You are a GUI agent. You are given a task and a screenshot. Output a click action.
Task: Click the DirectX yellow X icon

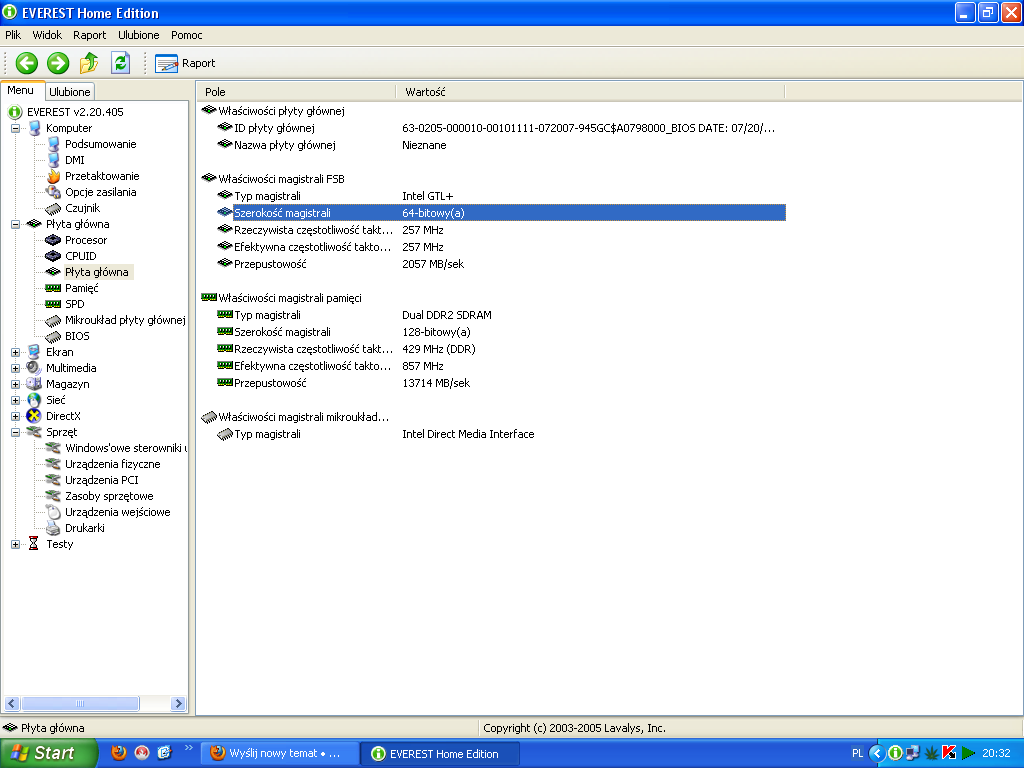tap(34, 416)
